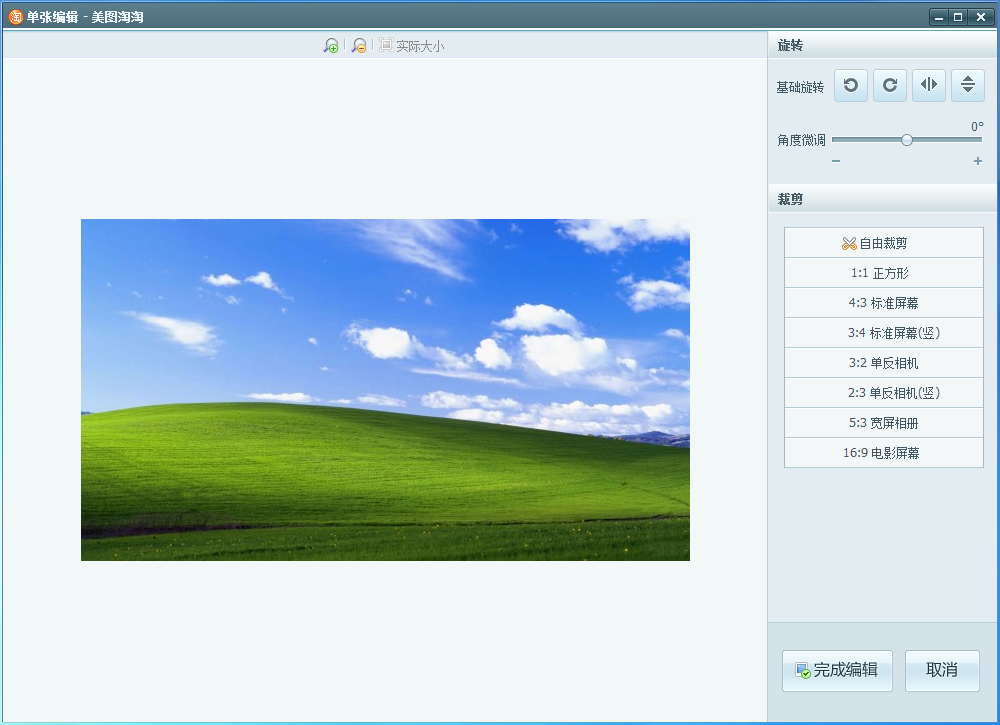The width and height of the screenshot is (1000, 725).
Task: Click plus to increase rotation angle
Action: point(977,160)
